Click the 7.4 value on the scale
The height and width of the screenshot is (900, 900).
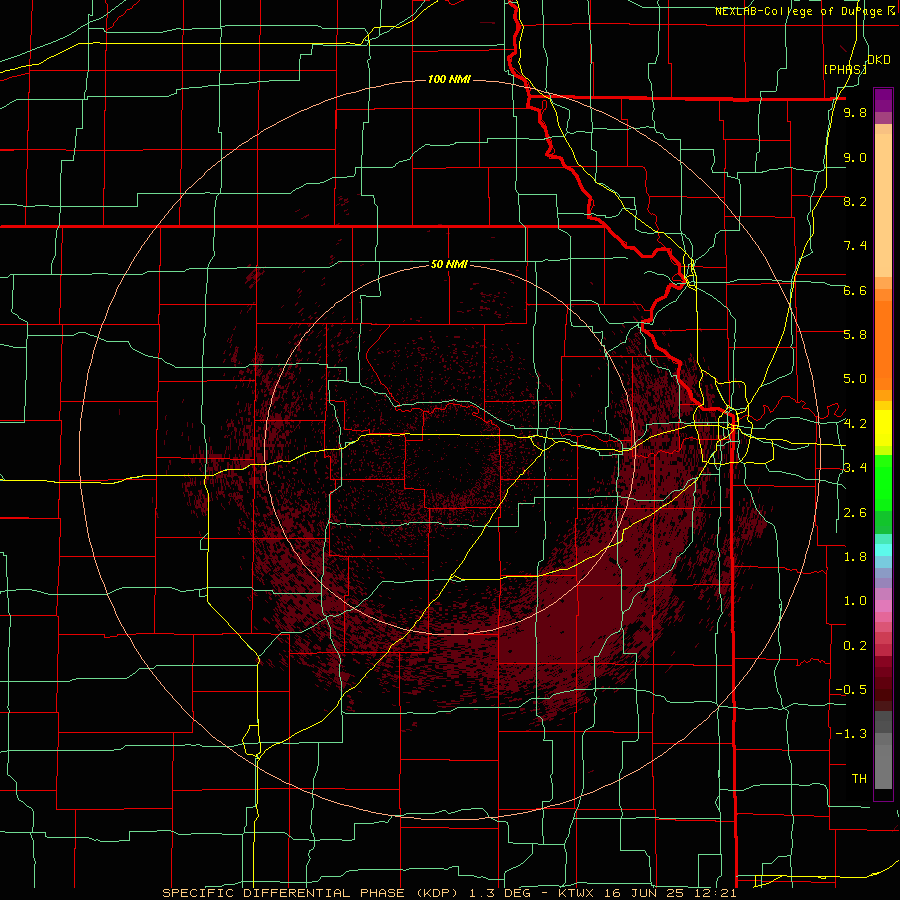pos(855,246)
